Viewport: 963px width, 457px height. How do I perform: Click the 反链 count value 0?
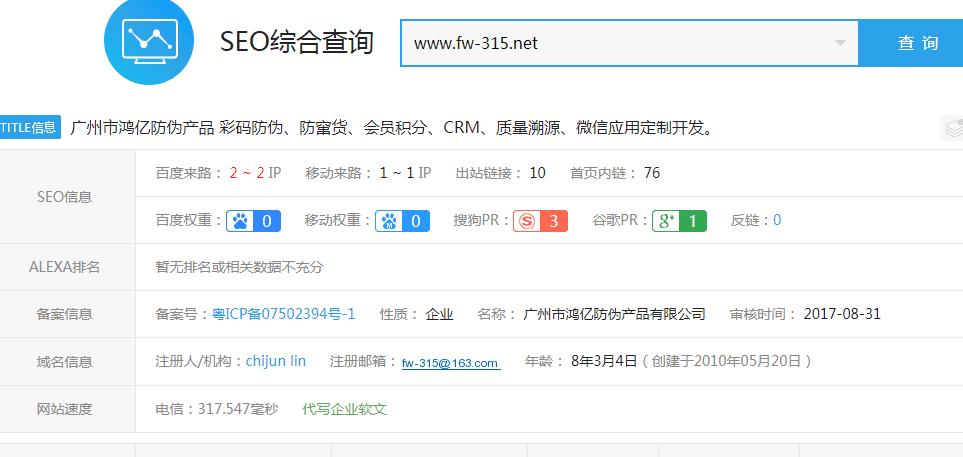click(777, 221)
